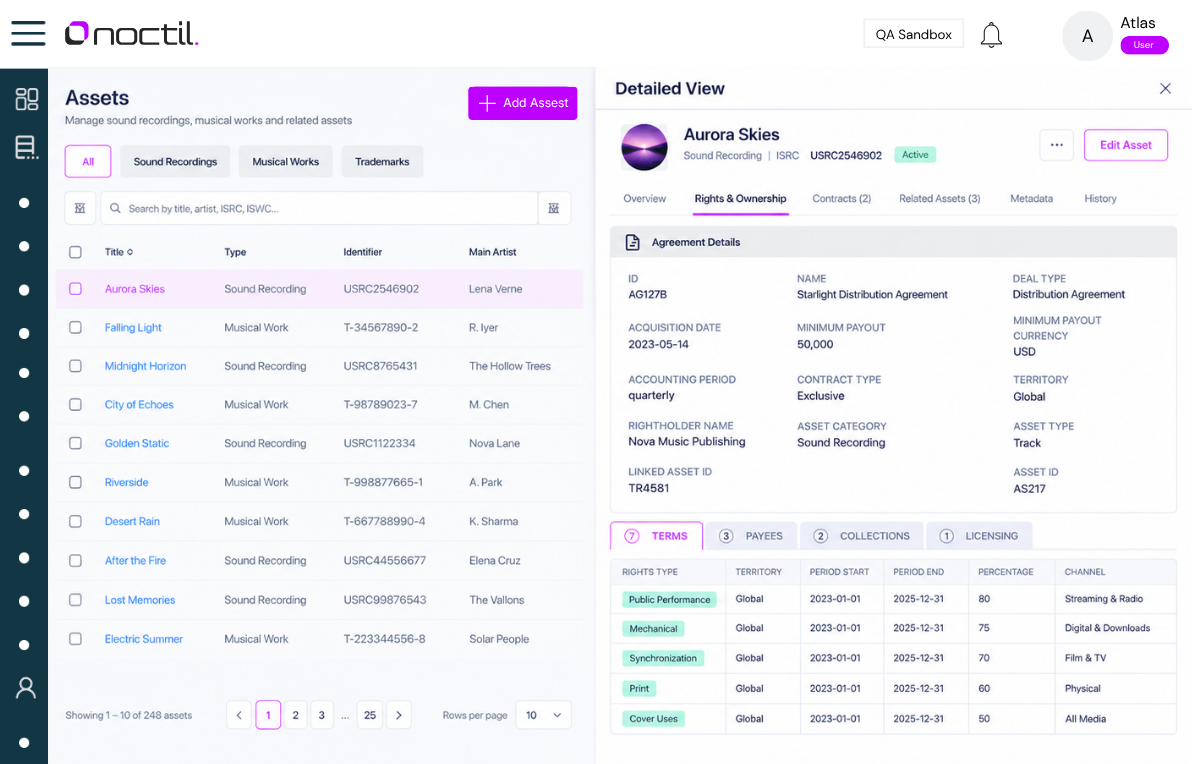This screenshot has width=1192, height=764.
Task: Select the COLLECTIONS sub-tab
Action: (861, 536)
